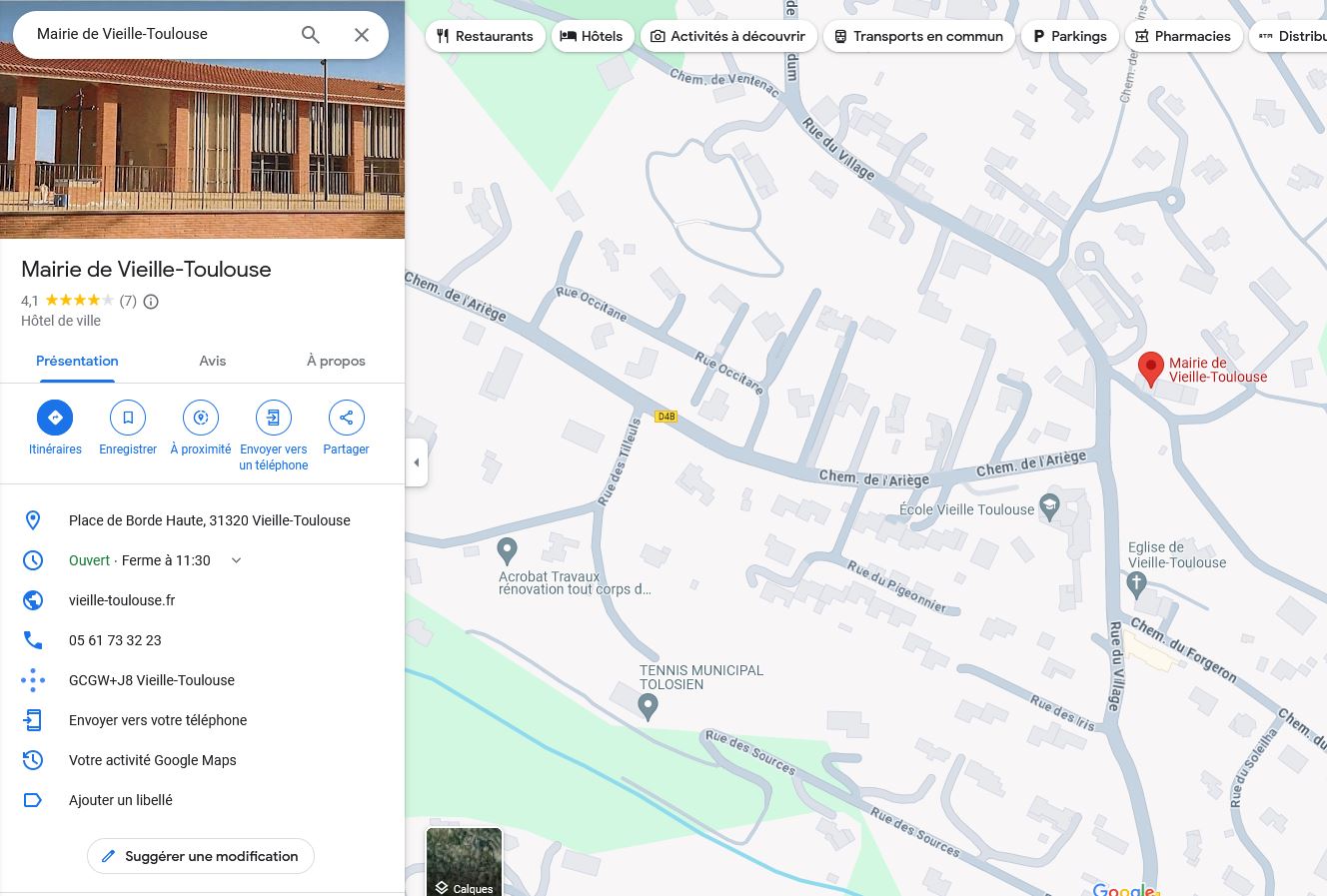Select Transports en commun chip
The image size is (1327, 896).
tap(919, 36)
